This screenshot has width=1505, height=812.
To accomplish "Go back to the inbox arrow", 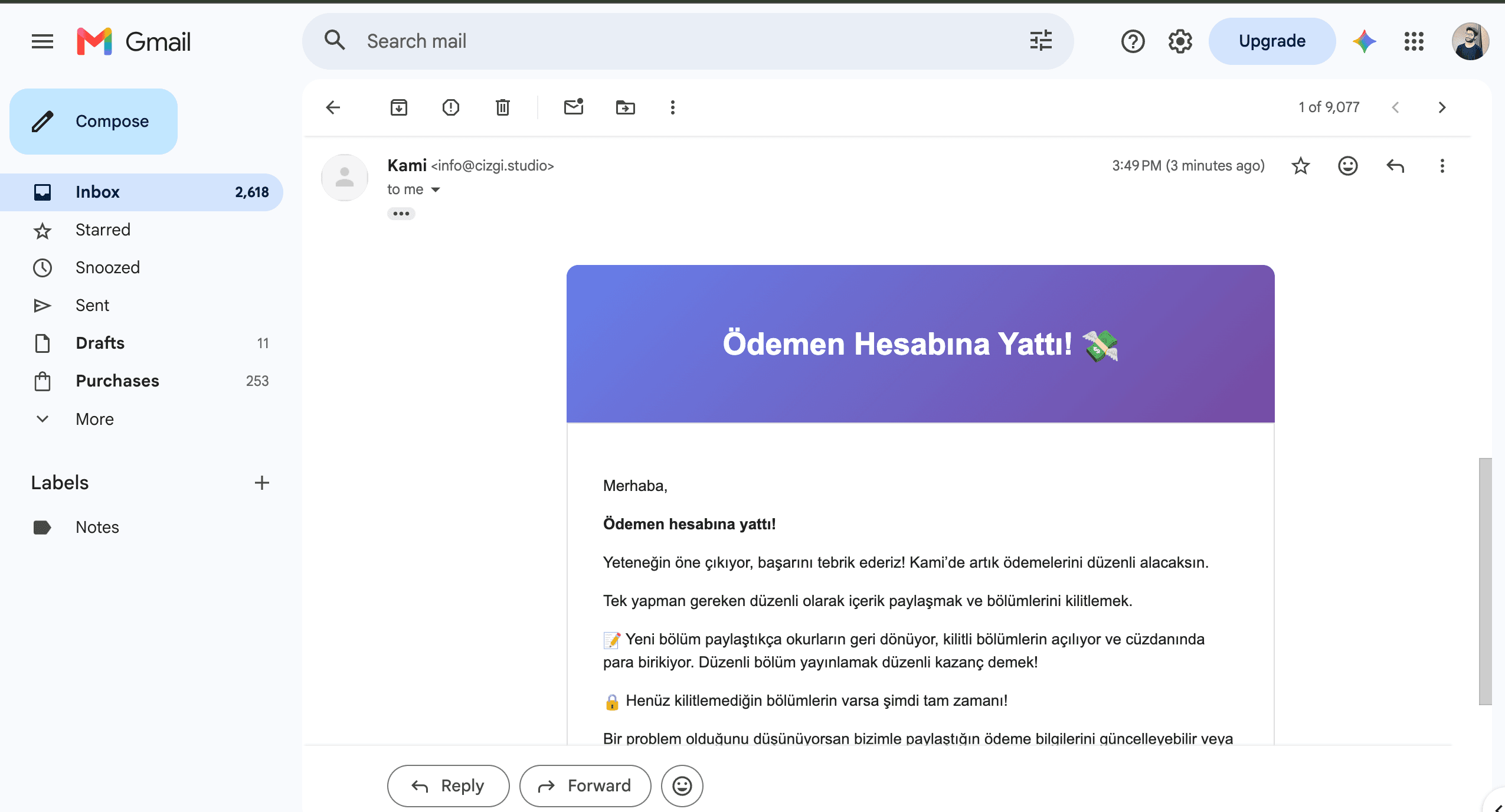I will click(333, 107).
